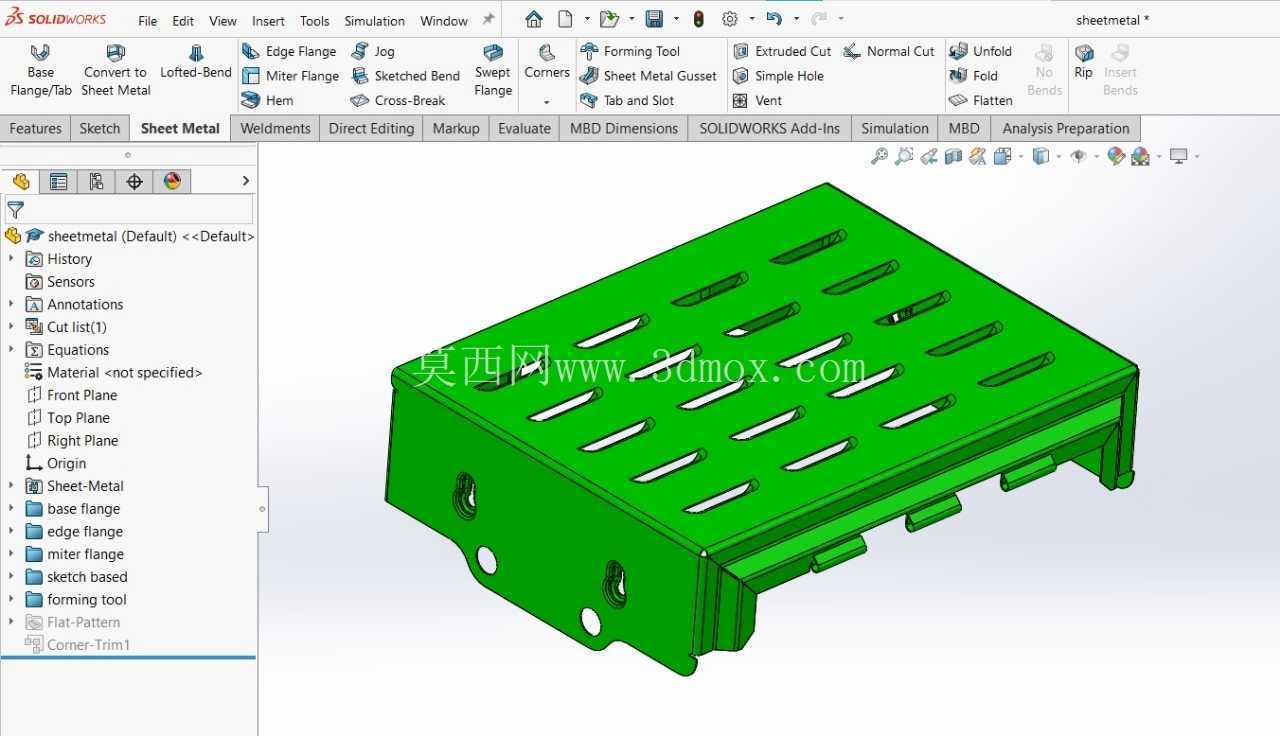Select the Front Plane item

71,395
